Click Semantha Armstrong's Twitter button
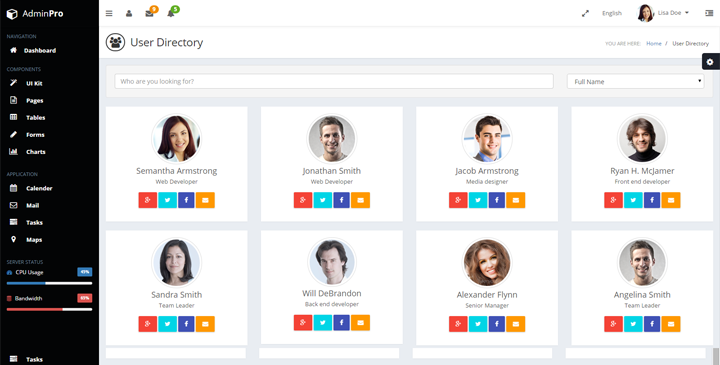This screenshot has width=720, height=365. (167, 200)
